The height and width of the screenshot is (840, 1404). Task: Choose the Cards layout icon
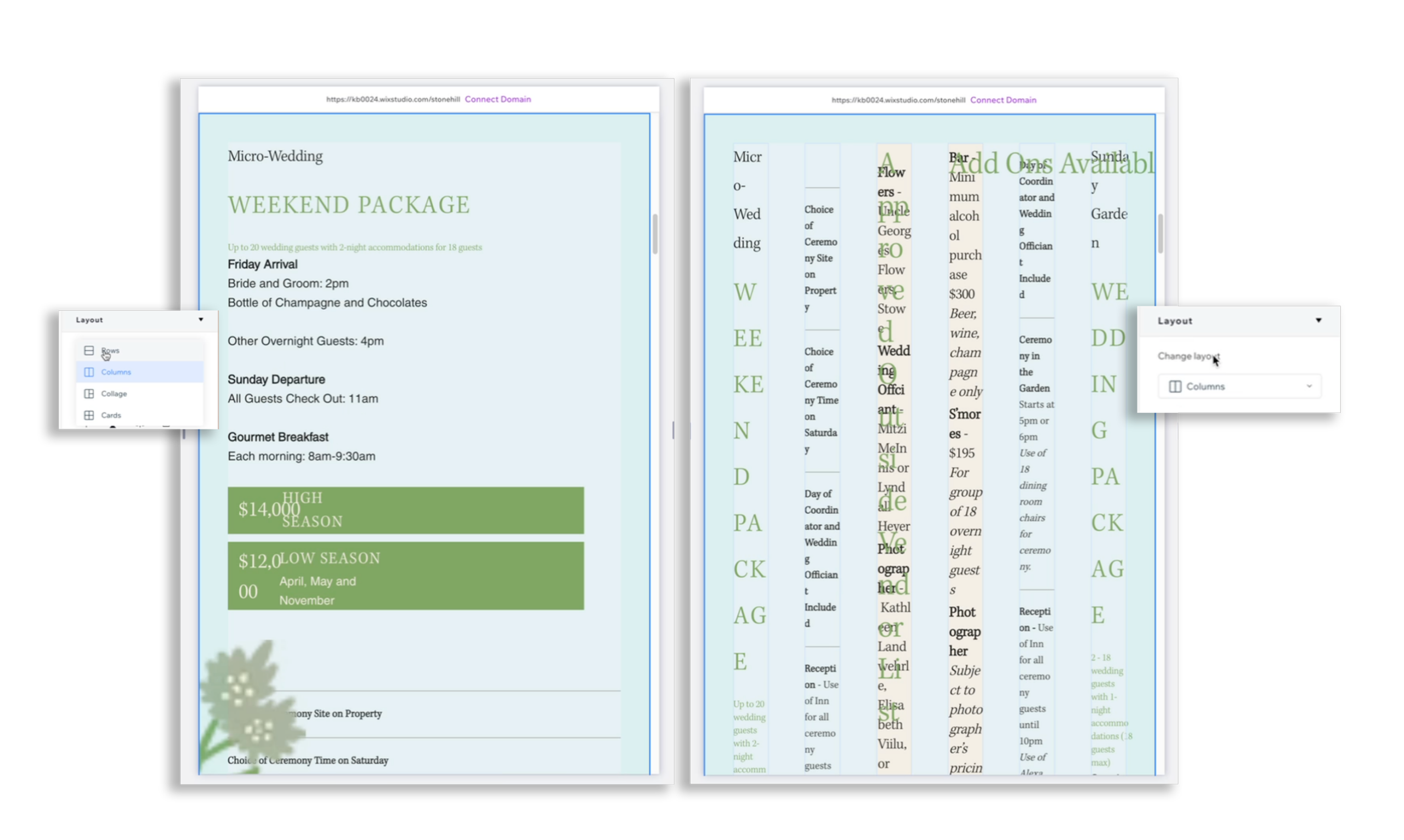[89, 415]
